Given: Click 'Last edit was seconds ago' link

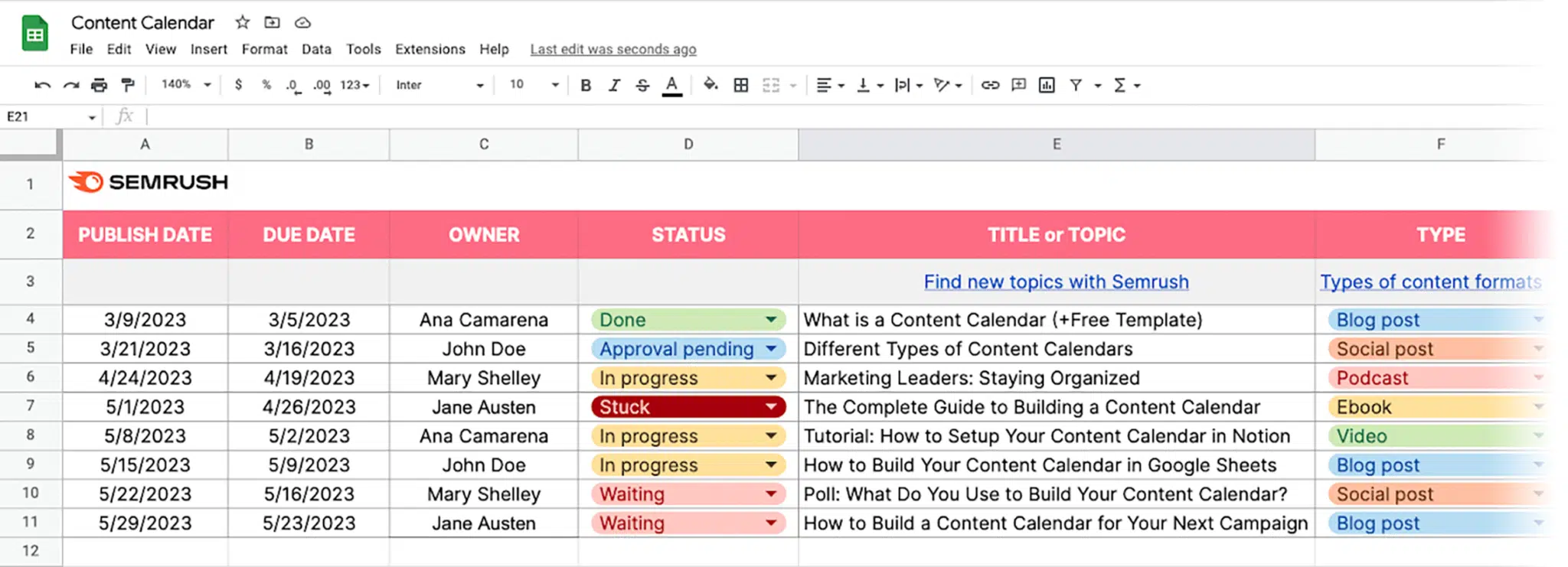Looking at the screenshot, I should click(x=613, y=49).
